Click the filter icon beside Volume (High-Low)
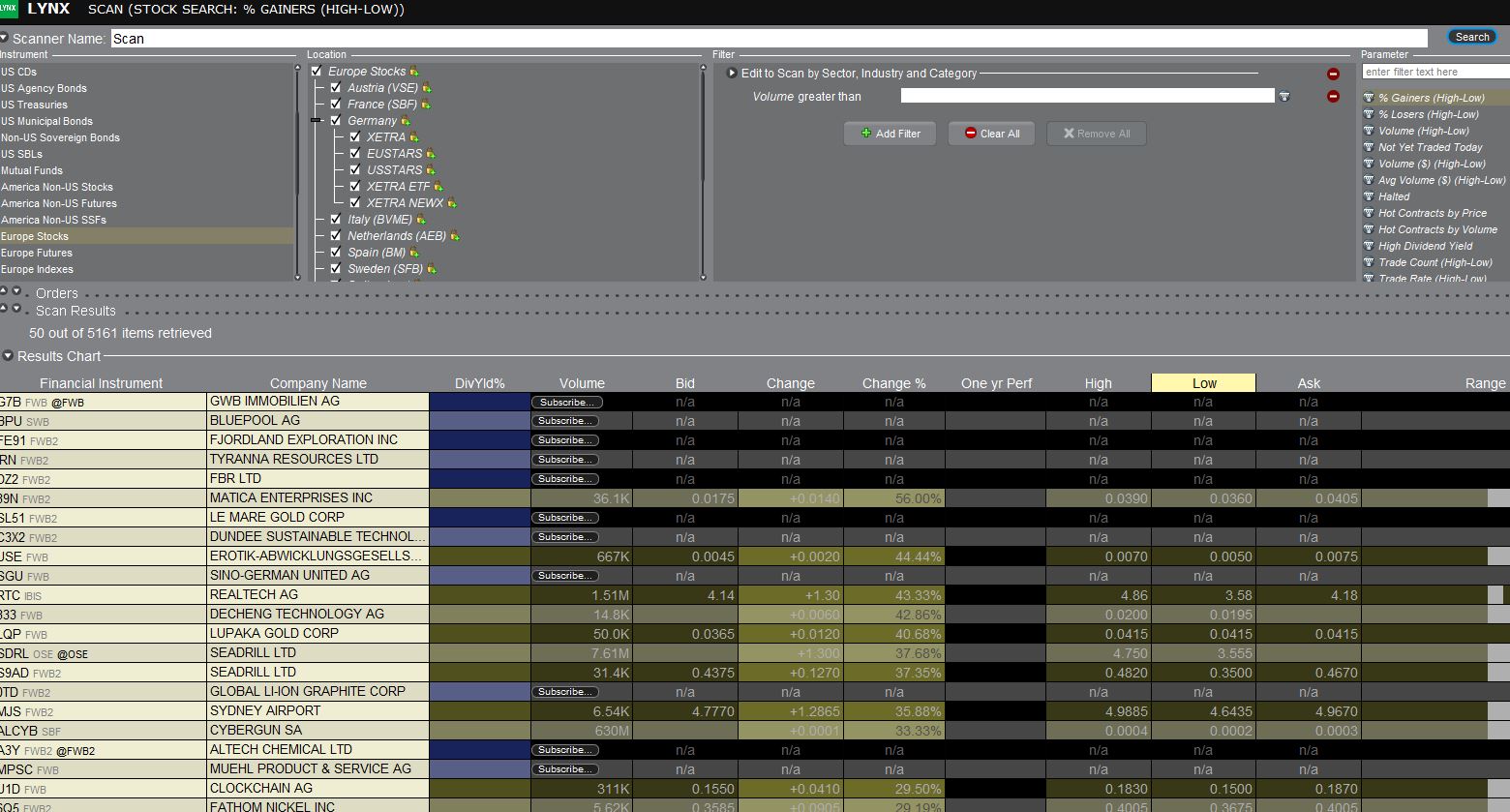This screenshot has width=1510, height=812. pyautogui.click(x=1369, y=131)
